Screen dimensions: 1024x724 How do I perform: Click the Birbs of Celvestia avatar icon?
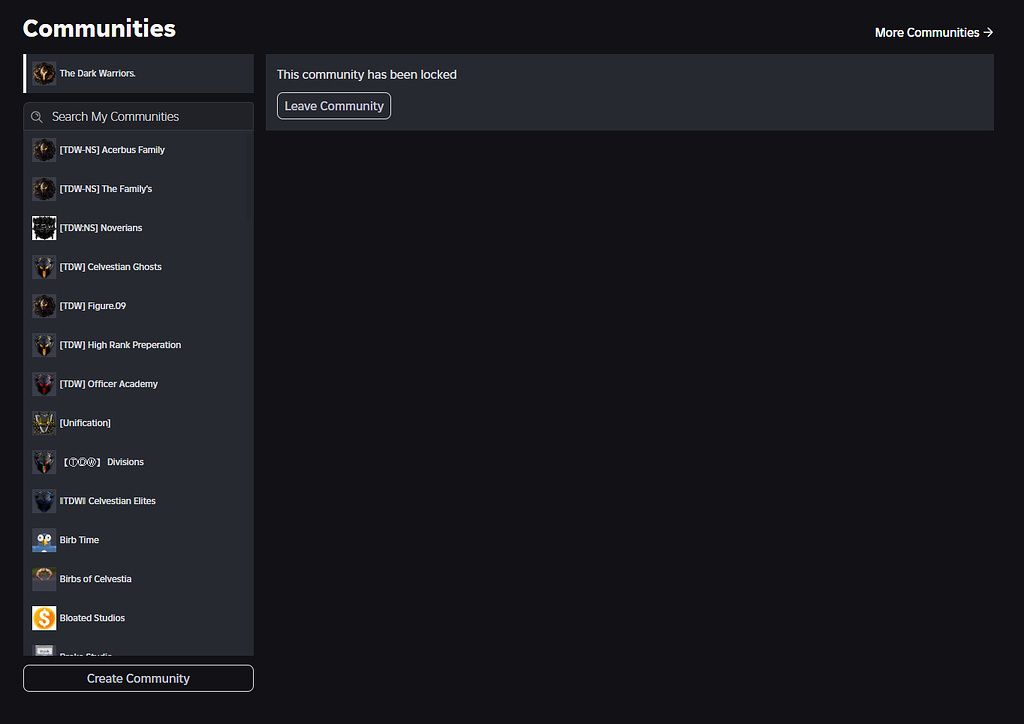click(44, 579)
